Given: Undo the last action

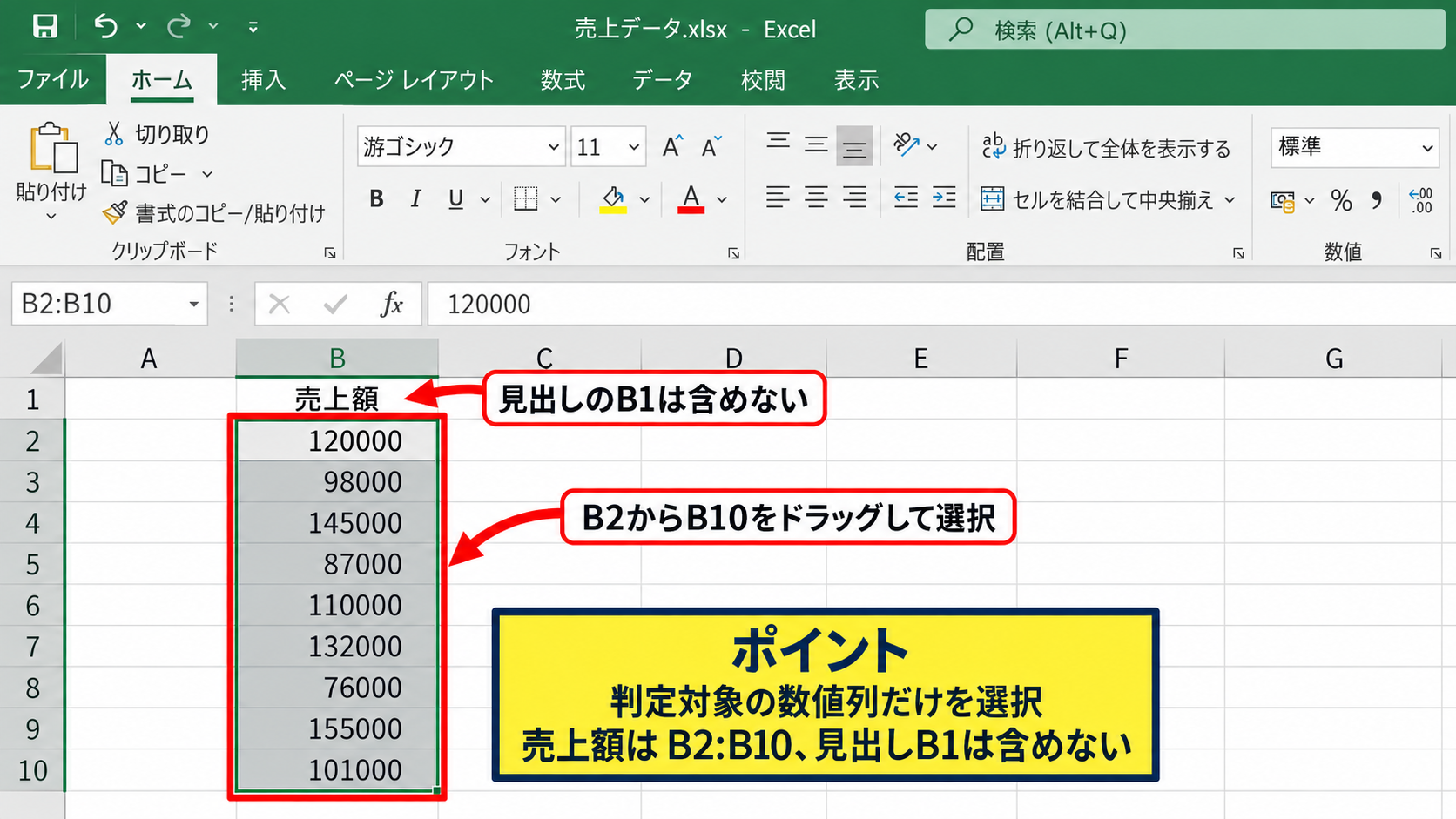Looking at the screenshot, I should pos(105,27).
